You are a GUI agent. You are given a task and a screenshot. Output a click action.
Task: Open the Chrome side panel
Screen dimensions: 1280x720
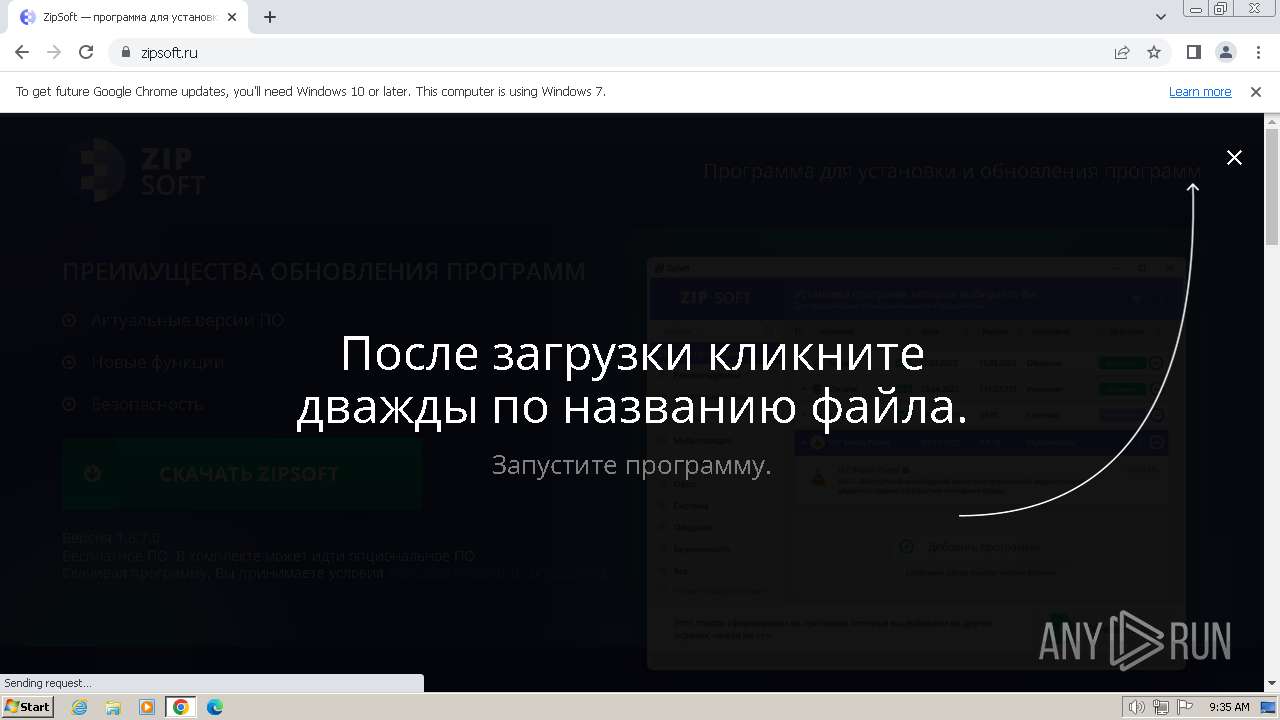(x=1194, y=52)
